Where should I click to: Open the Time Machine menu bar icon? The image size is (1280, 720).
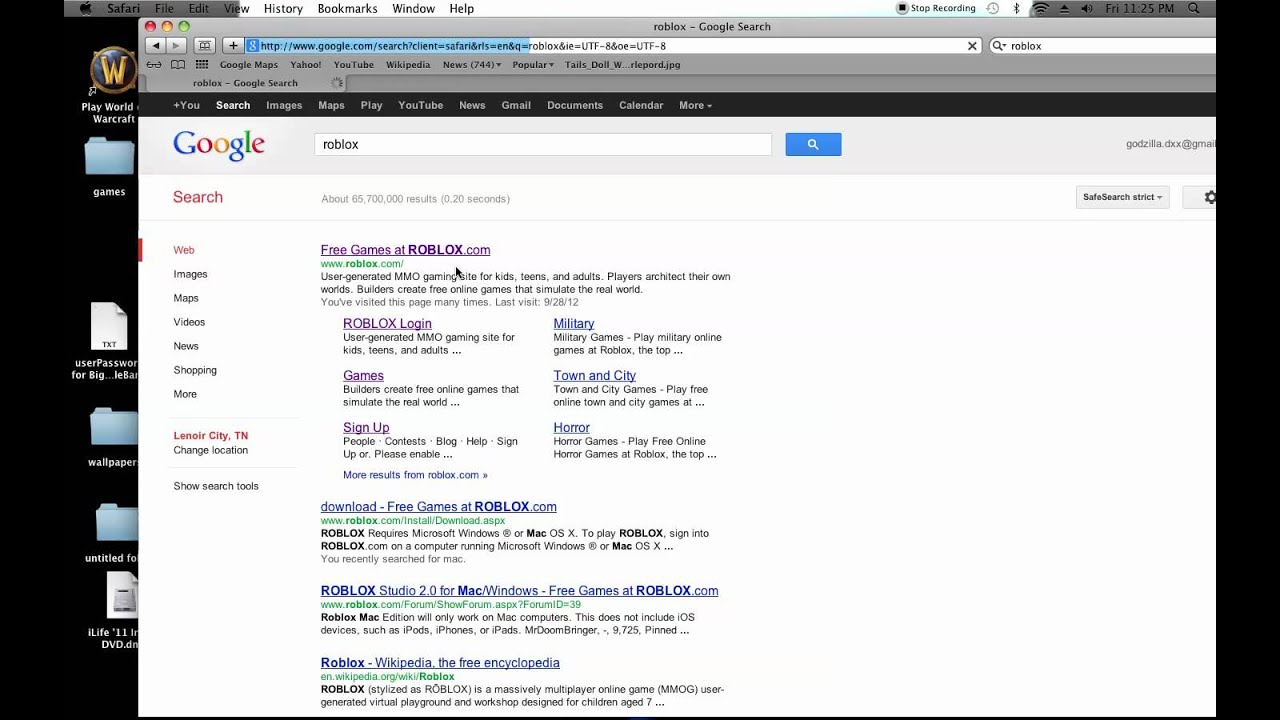click(992, 8)
